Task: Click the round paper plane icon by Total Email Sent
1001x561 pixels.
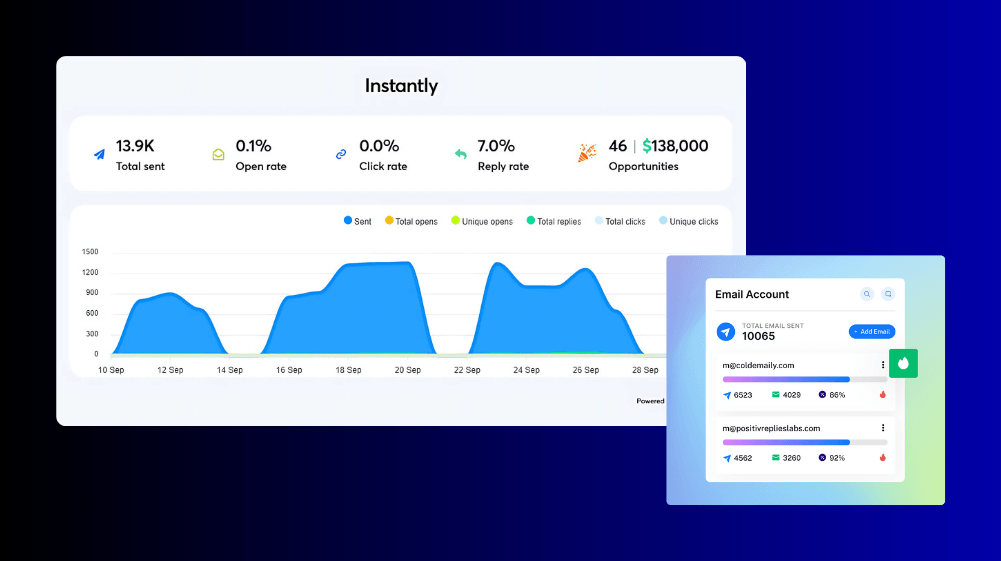Action: (726, 332)
